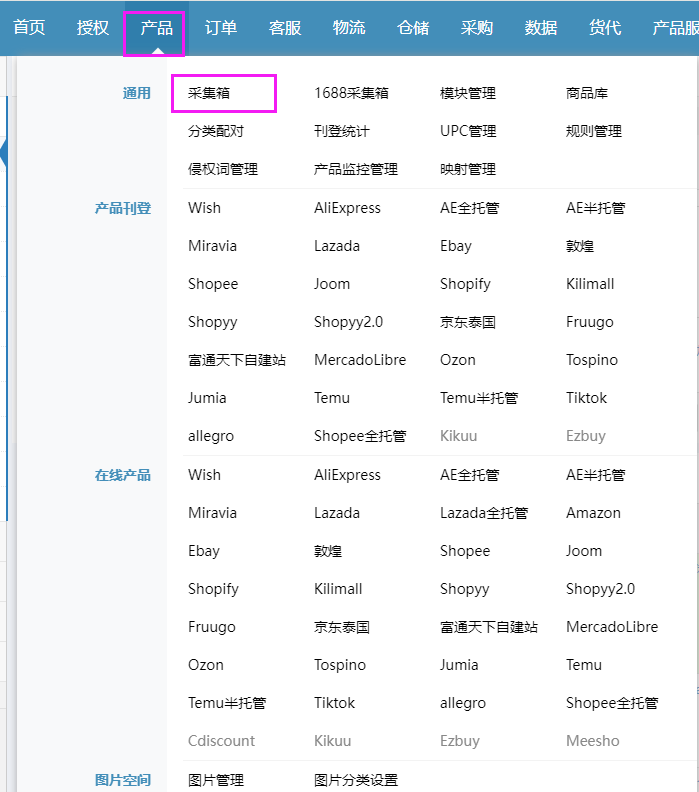The image size is (699, 792).
Task: Open Amazon under 在线产品
Action: click(593, 513)
